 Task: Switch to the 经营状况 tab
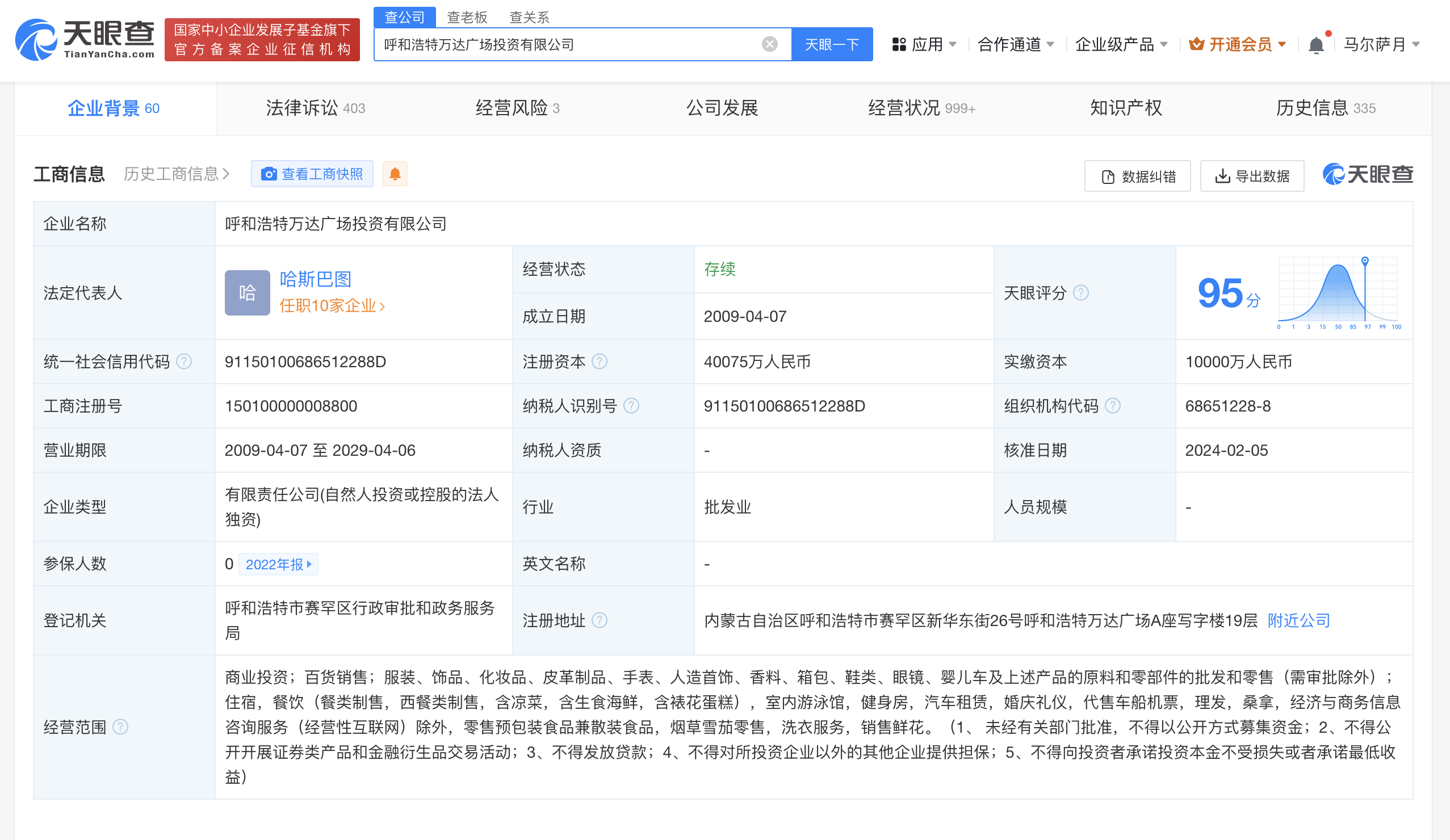click(x=922, y=108)
